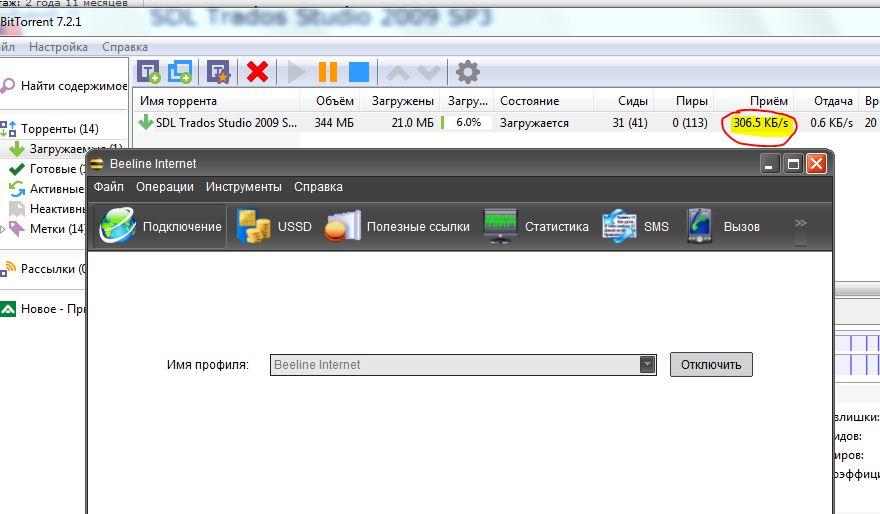880x514 pixels.
Task: Move the torrent down in the queue
Action: 429,72
